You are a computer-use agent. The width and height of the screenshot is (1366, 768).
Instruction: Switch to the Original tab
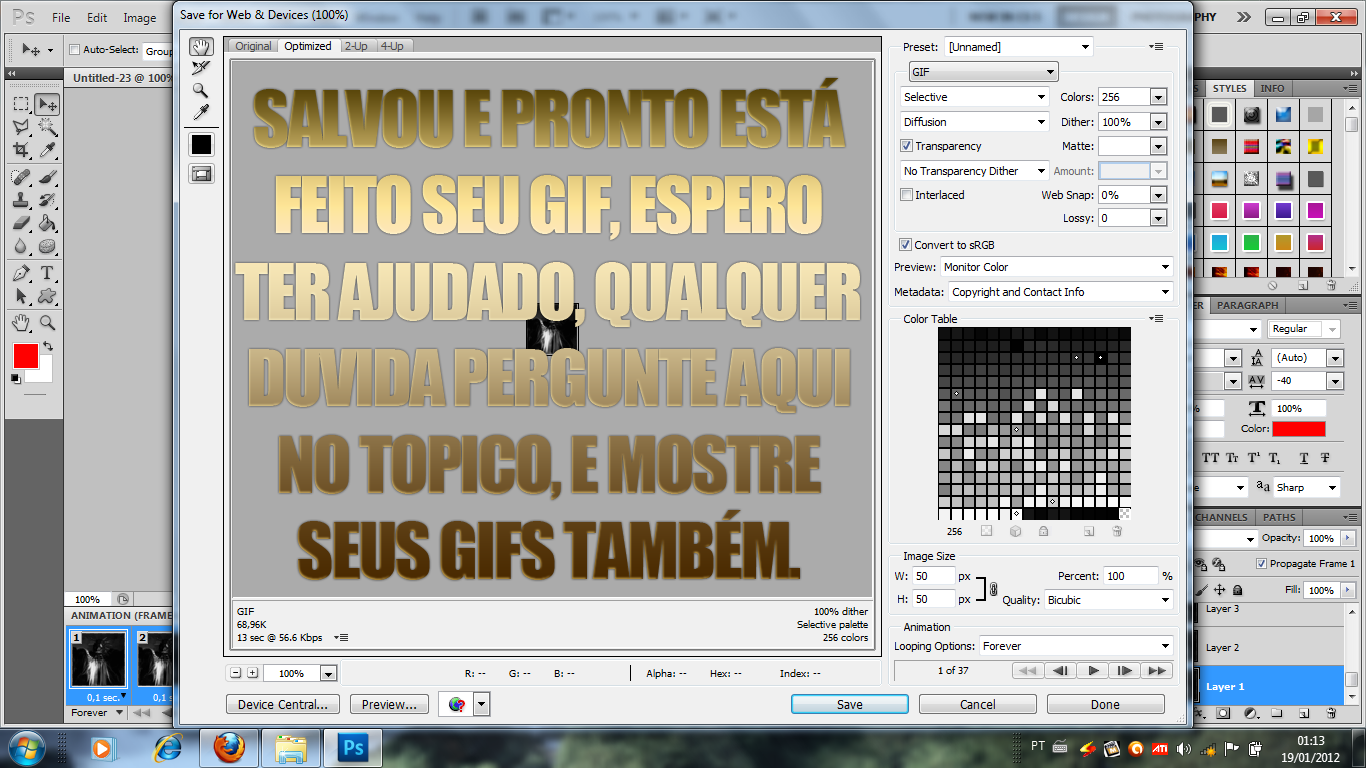(253, 46)
